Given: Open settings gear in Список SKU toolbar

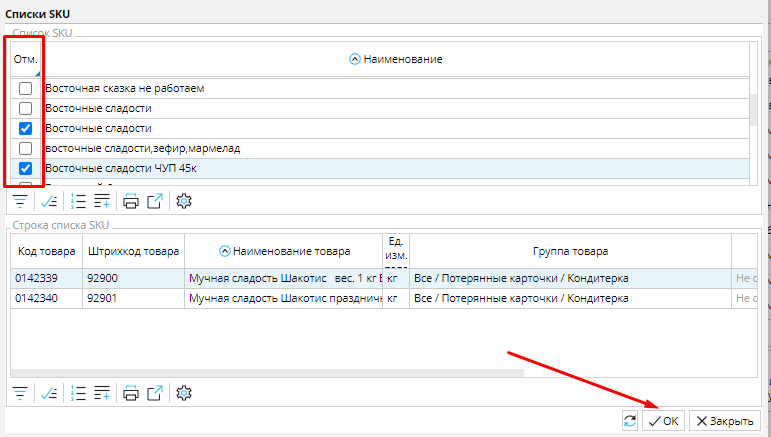Looking at the screenshot, I should point(183,201).
